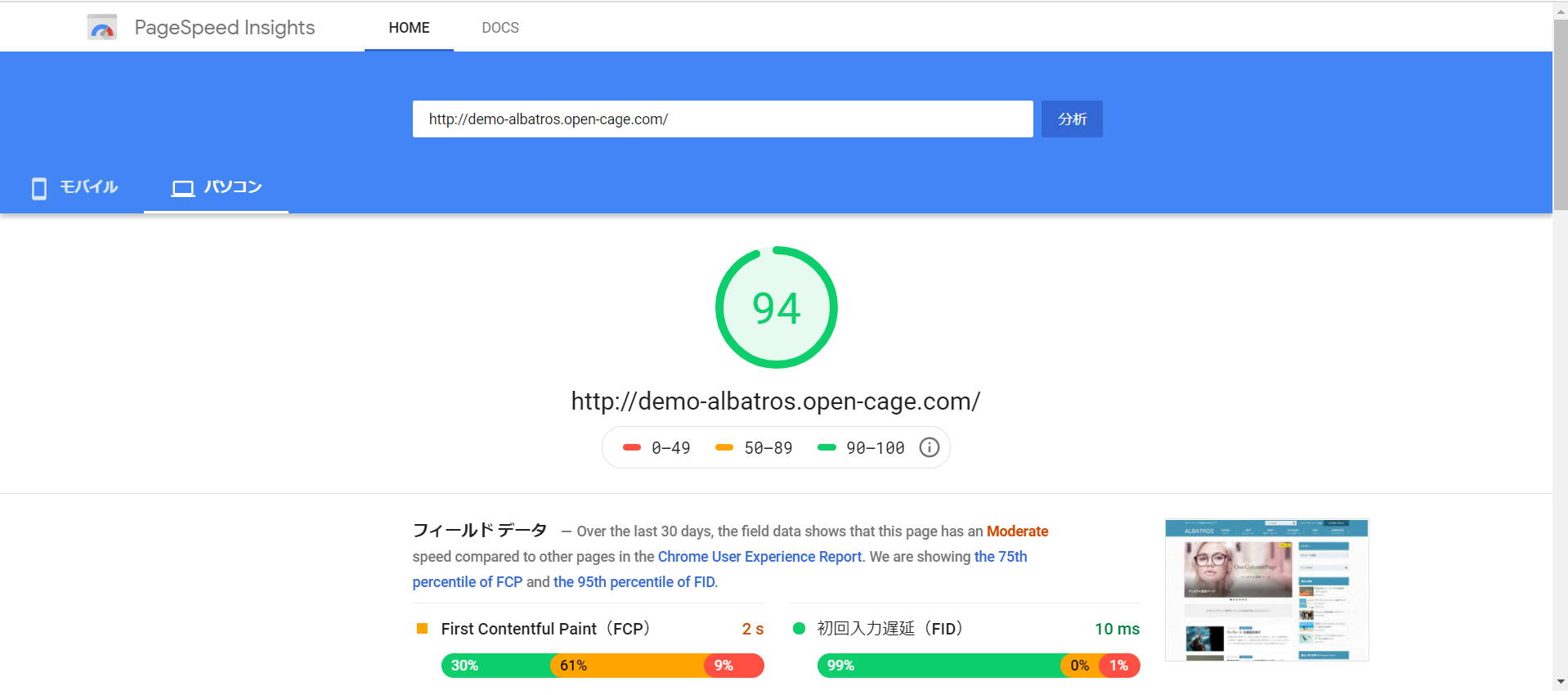
Task: Click the 94 performance score gauge
Action: (x=777, y=307)
